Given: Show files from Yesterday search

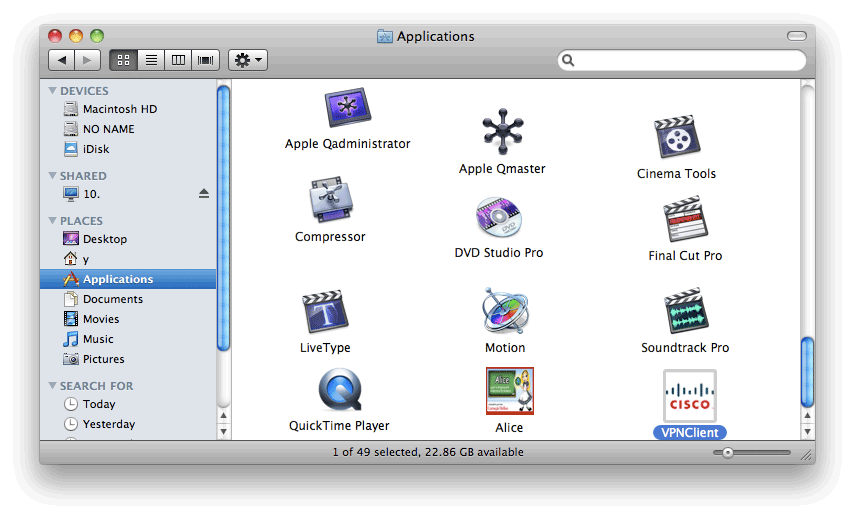Looking at the screenshot, I should click(x=109, y=424).
